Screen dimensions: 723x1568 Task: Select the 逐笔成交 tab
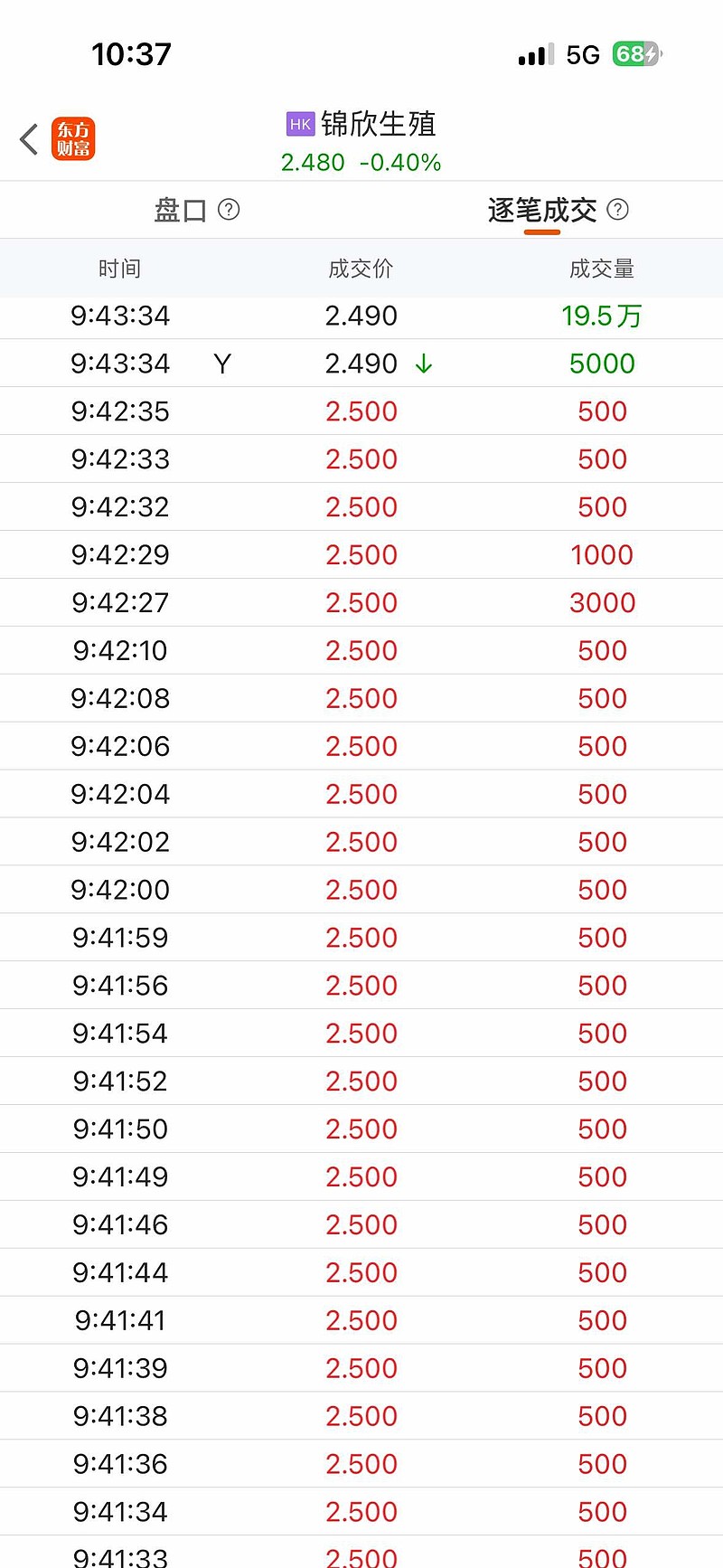(x=542, y=211)
